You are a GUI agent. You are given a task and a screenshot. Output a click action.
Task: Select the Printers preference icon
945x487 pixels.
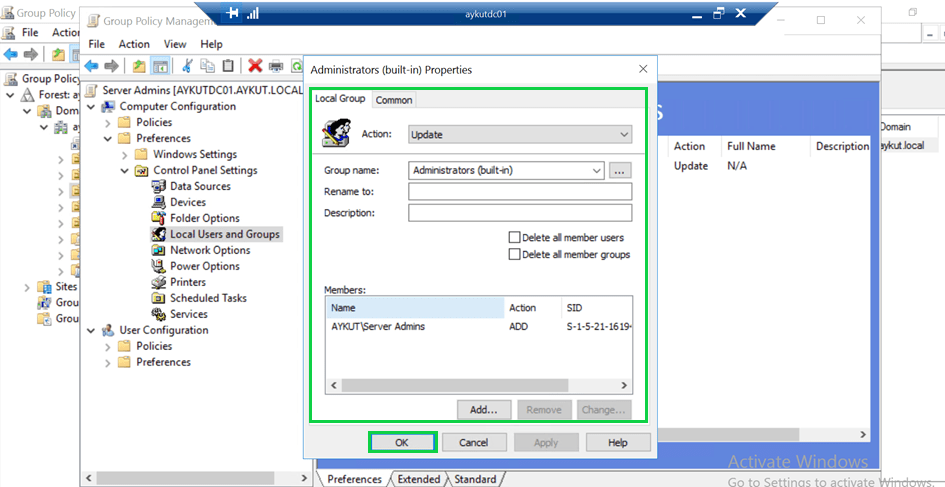(159, 282)
